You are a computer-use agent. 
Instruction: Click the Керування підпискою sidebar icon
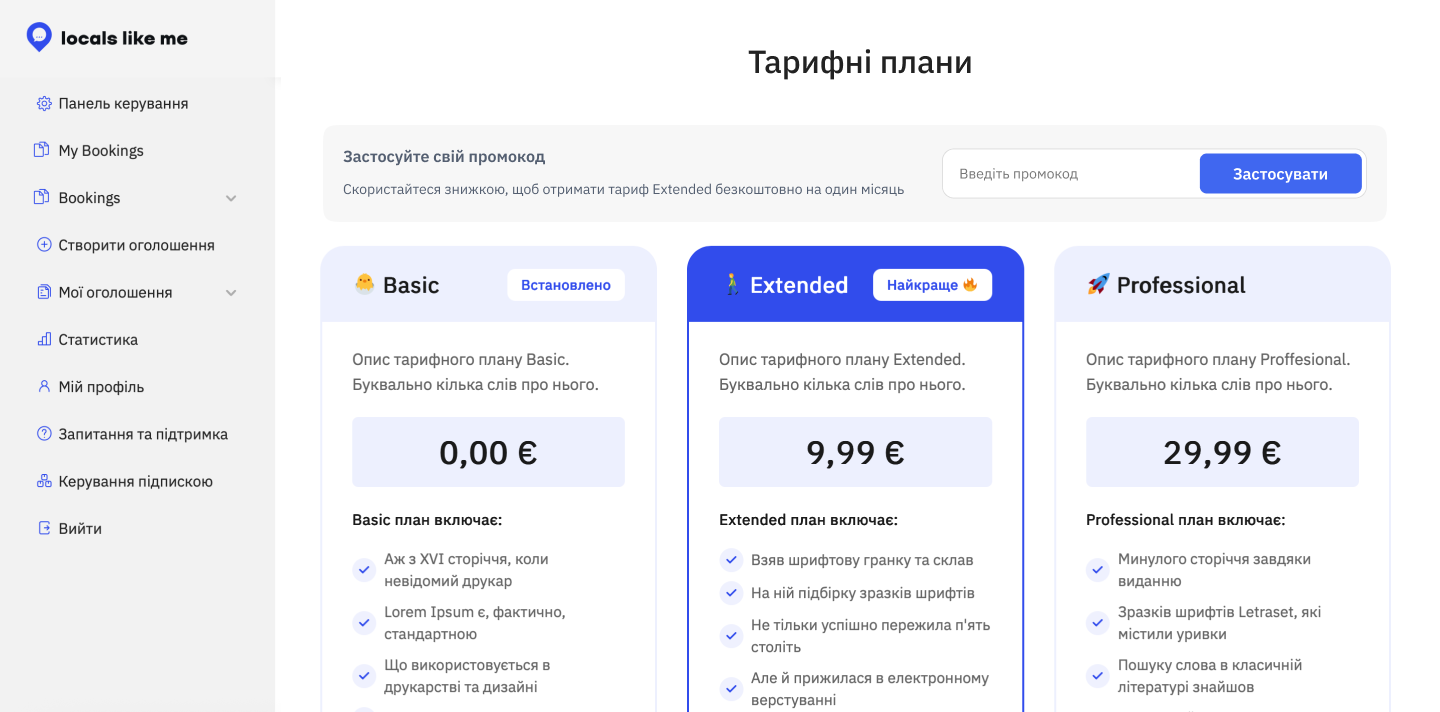coord(43,481)
